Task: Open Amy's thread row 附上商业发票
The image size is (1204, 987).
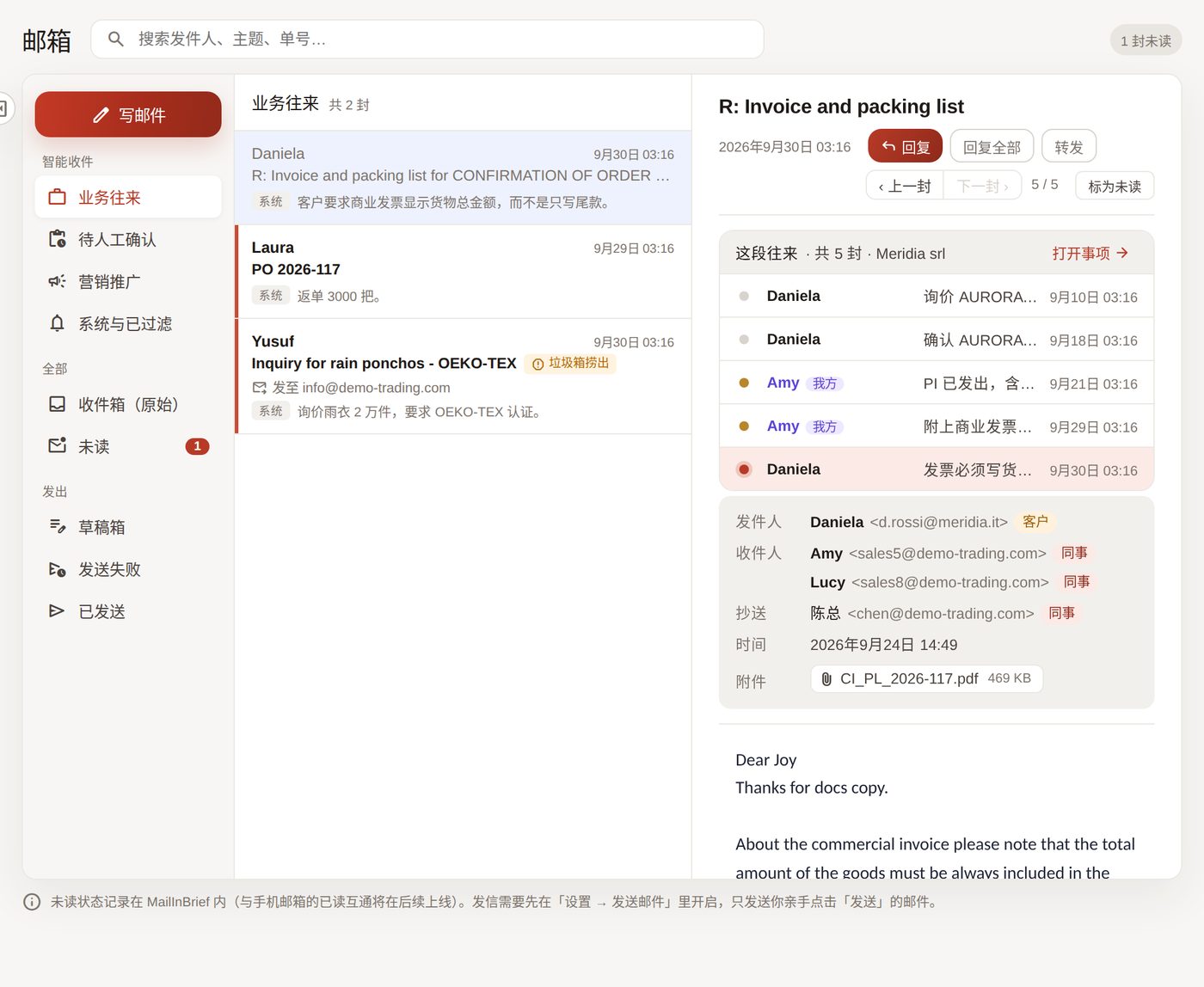Action: (x=937, y=426)
